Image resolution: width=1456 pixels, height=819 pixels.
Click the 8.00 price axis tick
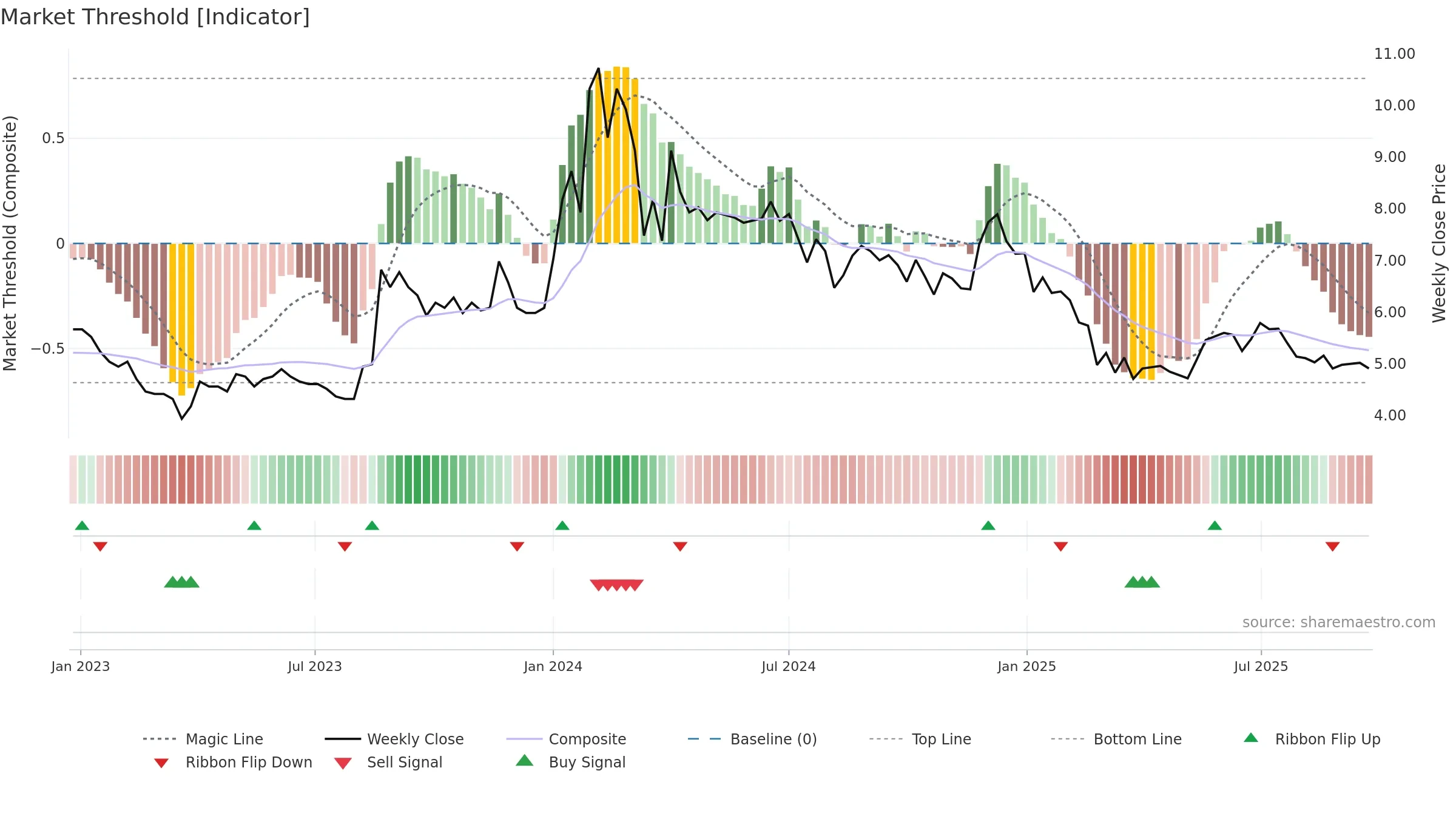1390,208
